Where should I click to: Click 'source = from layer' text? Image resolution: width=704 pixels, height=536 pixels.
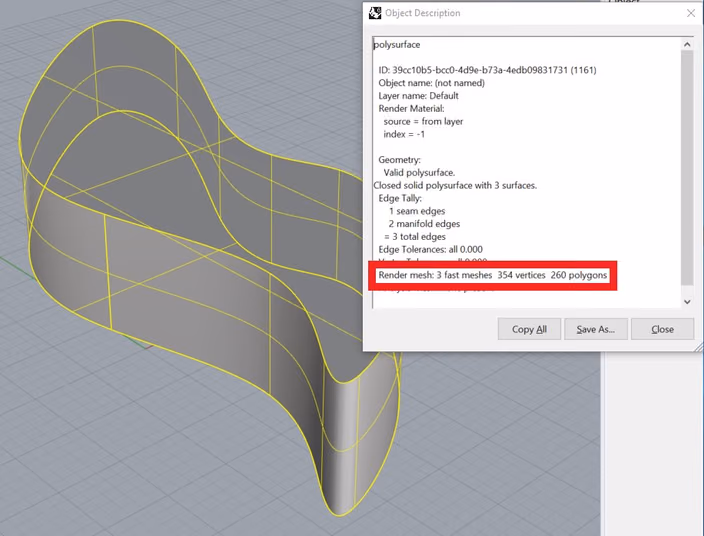(x=423, y=122)
